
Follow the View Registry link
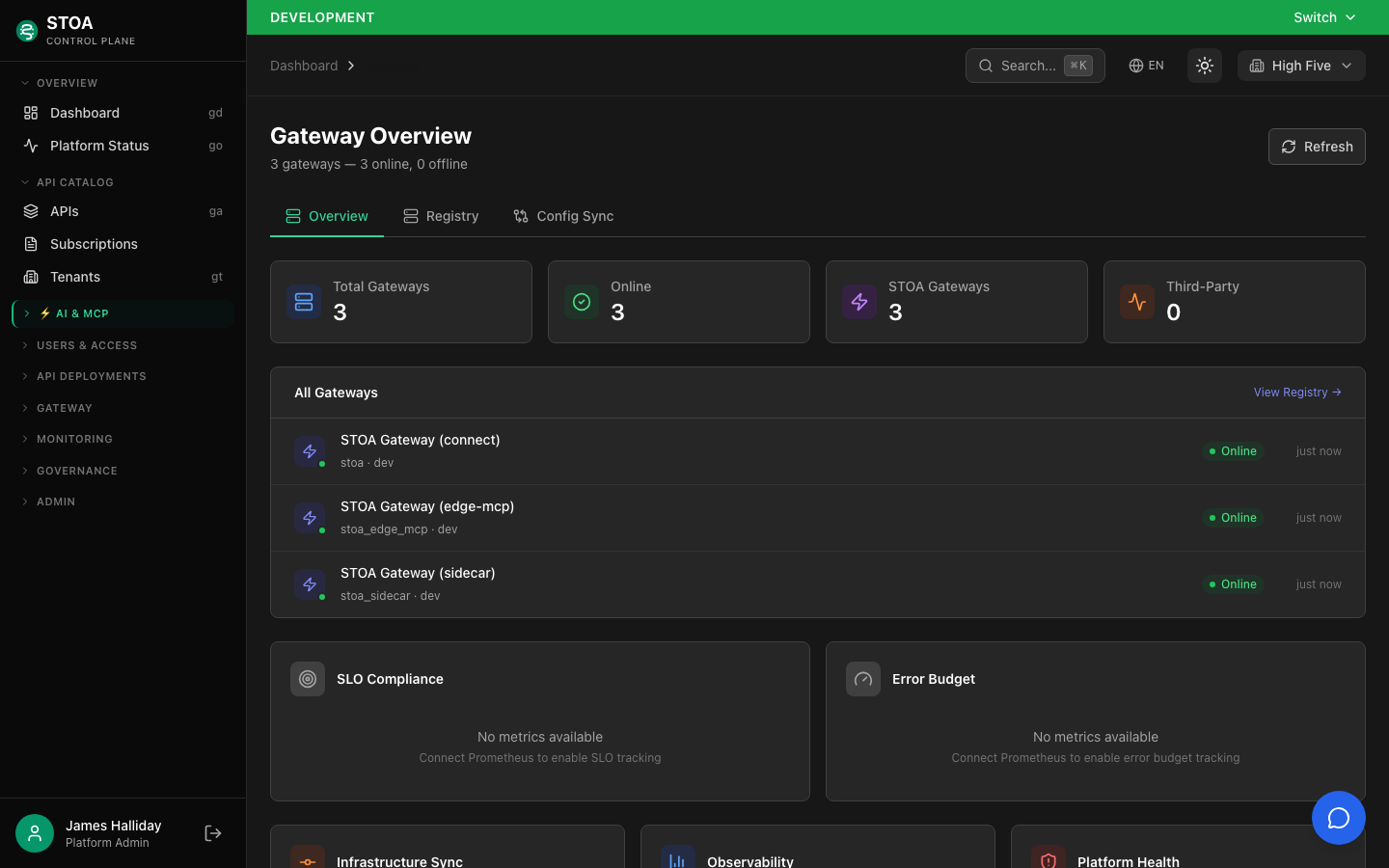pos(1297,393)
